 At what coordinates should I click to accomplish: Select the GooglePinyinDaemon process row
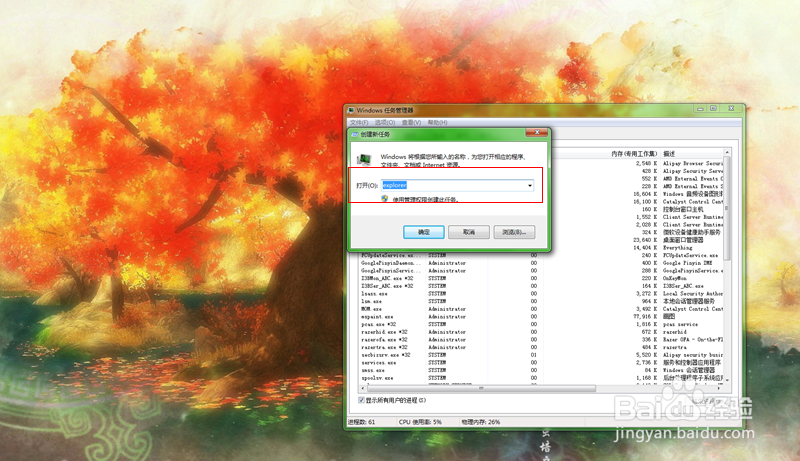(541, 263)
